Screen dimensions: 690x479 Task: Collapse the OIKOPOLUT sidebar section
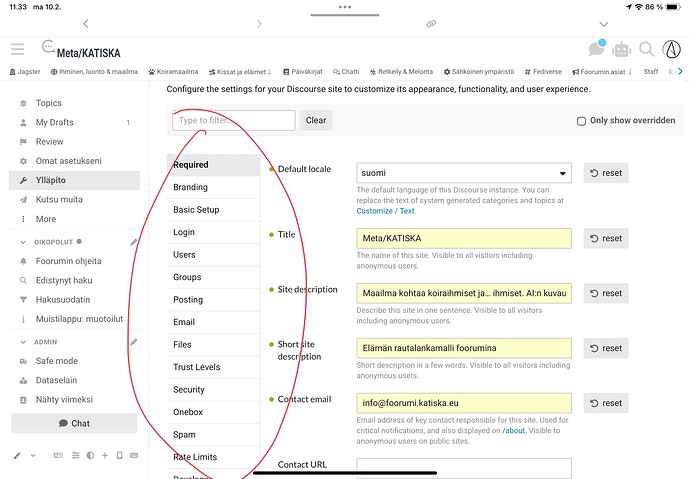(x=23, y=242)
